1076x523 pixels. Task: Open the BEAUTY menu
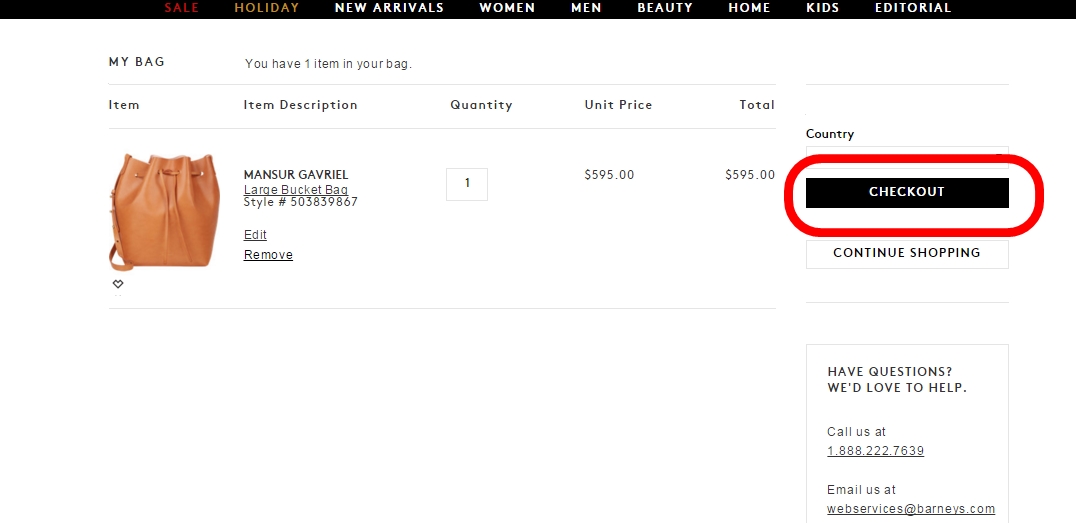[665, 8]
